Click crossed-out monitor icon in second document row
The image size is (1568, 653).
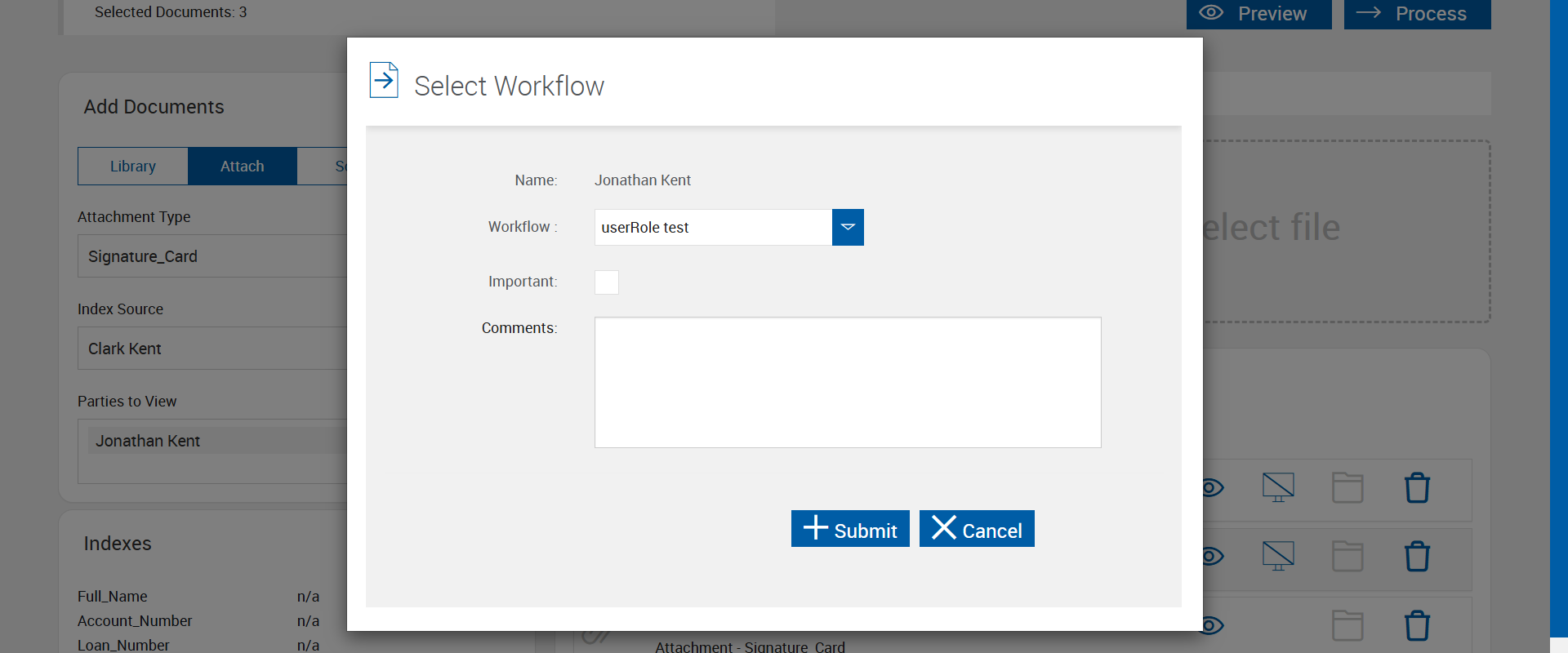(1278, 556)
